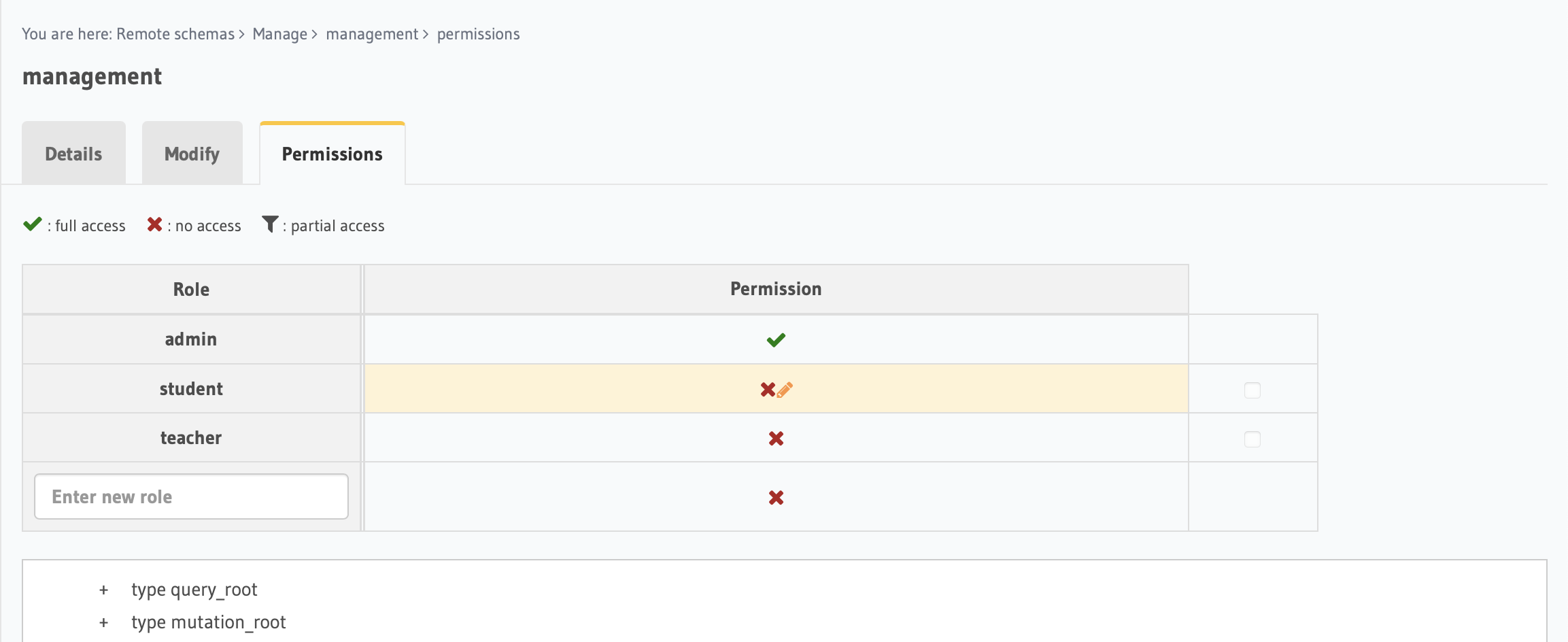This screenshot has width=1568, height=642.
Task: Click the management breadcrumb entry
Action: pos(373,33)
